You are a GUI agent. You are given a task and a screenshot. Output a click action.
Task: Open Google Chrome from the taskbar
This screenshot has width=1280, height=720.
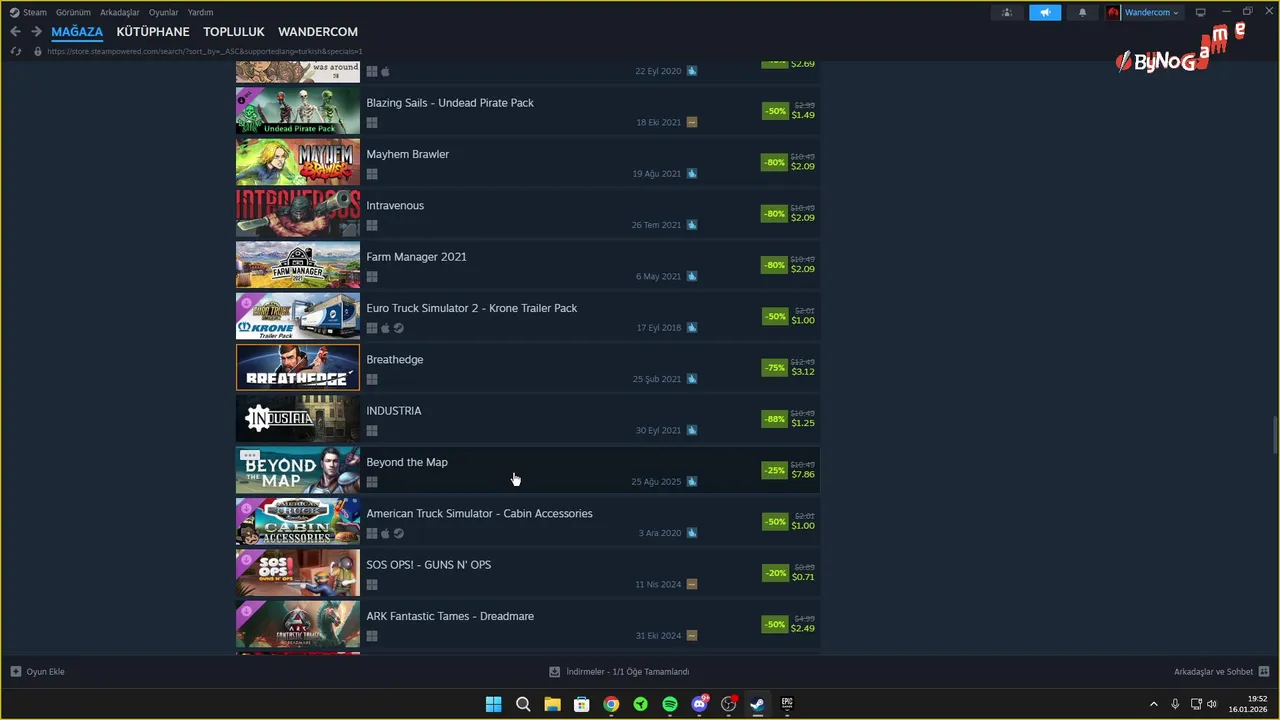pos(611,704)
